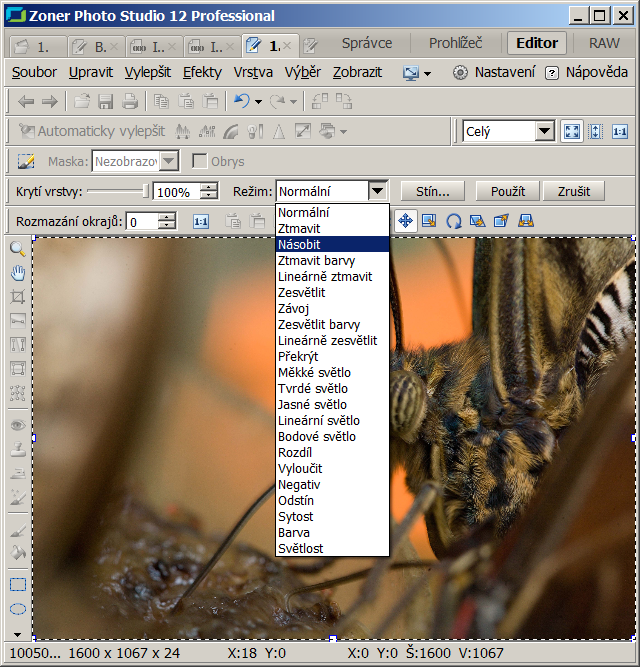Click the Použít button
This screenshot has height=667, width=640.
tap(508, 191)
